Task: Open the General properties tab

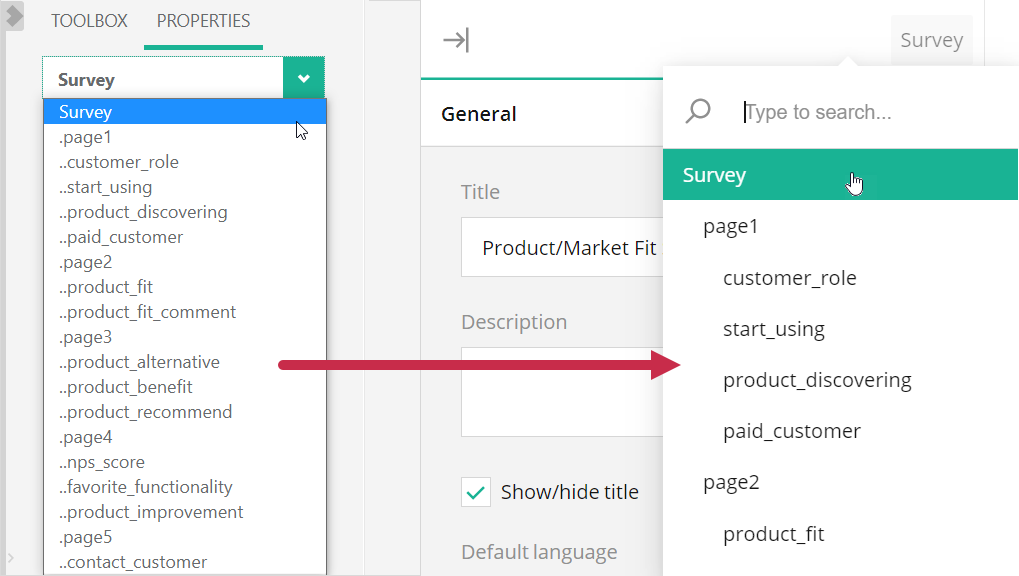Action: (478, 113)
